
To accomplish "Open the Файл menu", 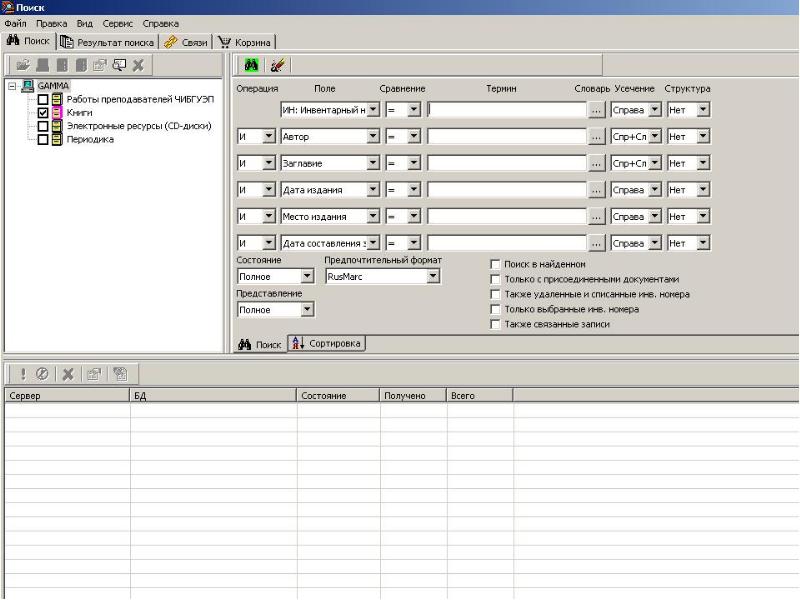I will [x=15, y=23].
